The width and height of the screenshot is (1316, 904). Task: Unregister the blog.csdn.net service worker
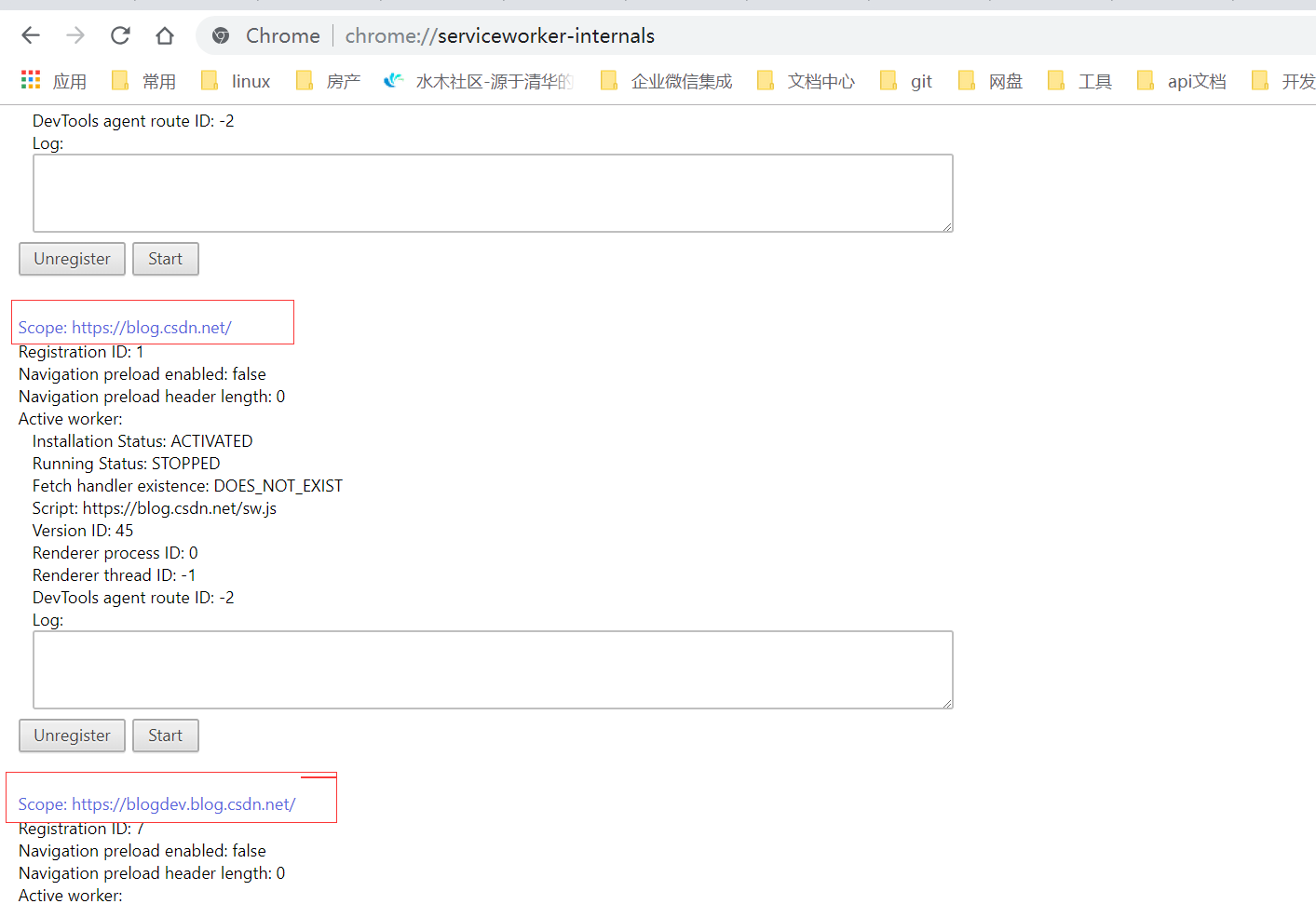(x=72, y=735)
